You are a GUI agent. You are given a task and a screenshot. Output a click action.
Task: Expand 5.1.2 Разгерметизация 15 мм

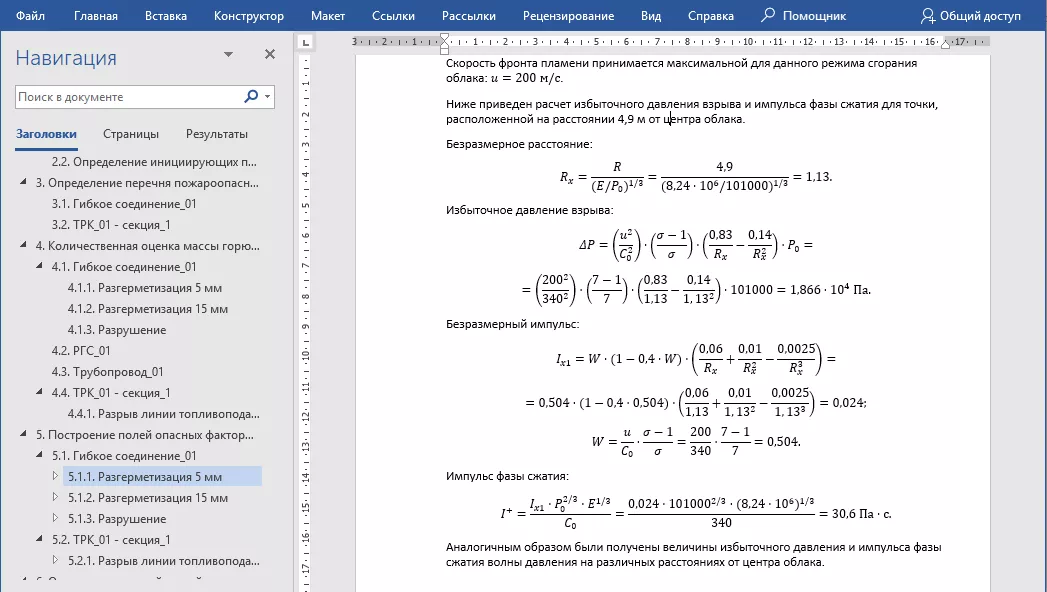[56, 497]
